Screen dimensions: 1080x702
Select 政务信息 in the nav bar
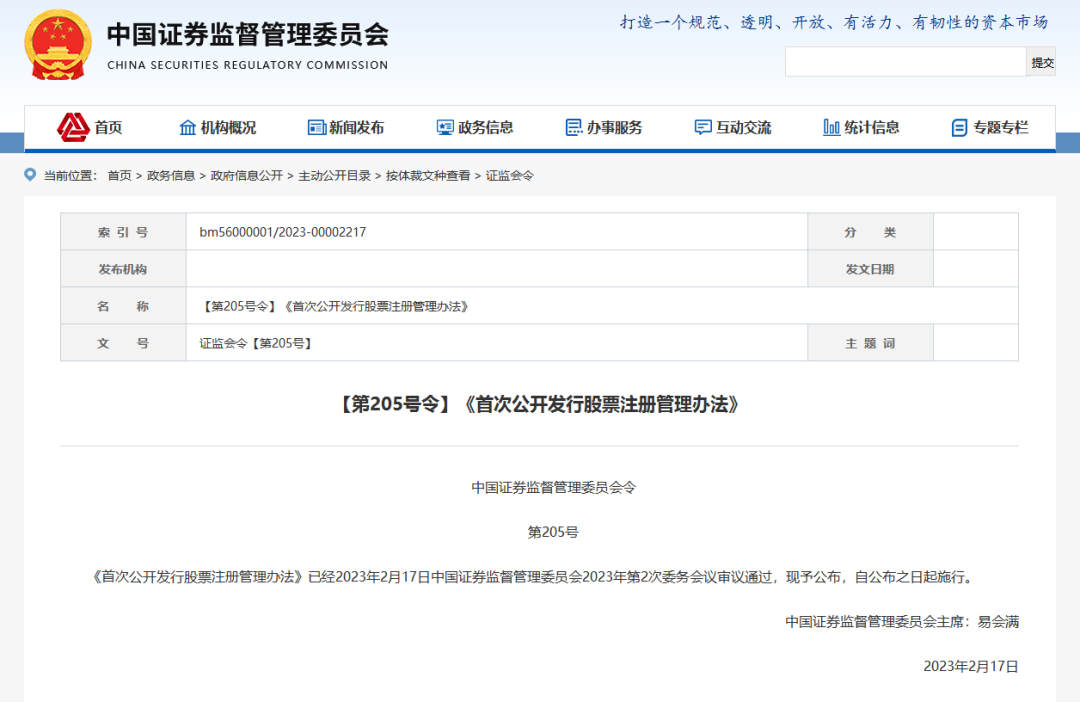pyautogui.click(x=486, y=127)
